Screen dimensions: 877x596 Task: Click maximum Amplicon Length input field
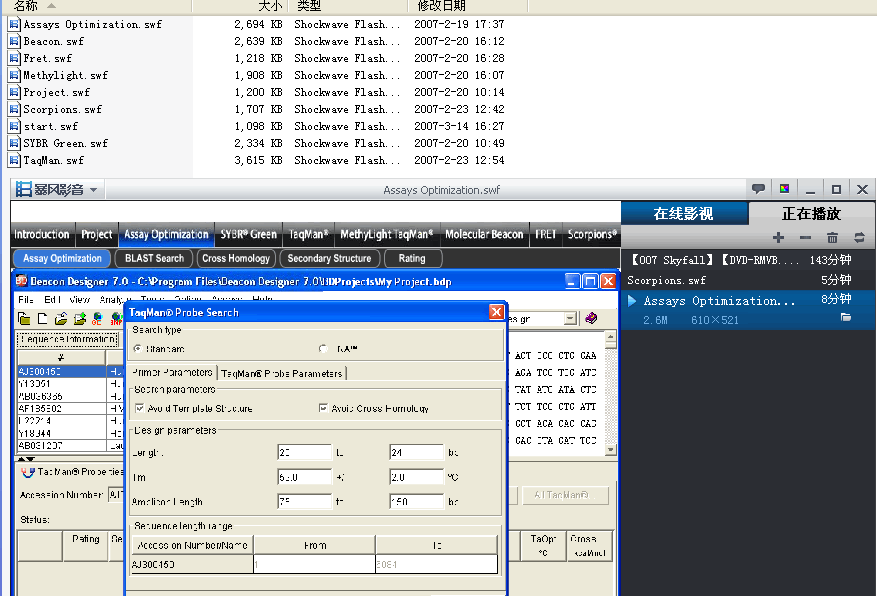point(417,502)
